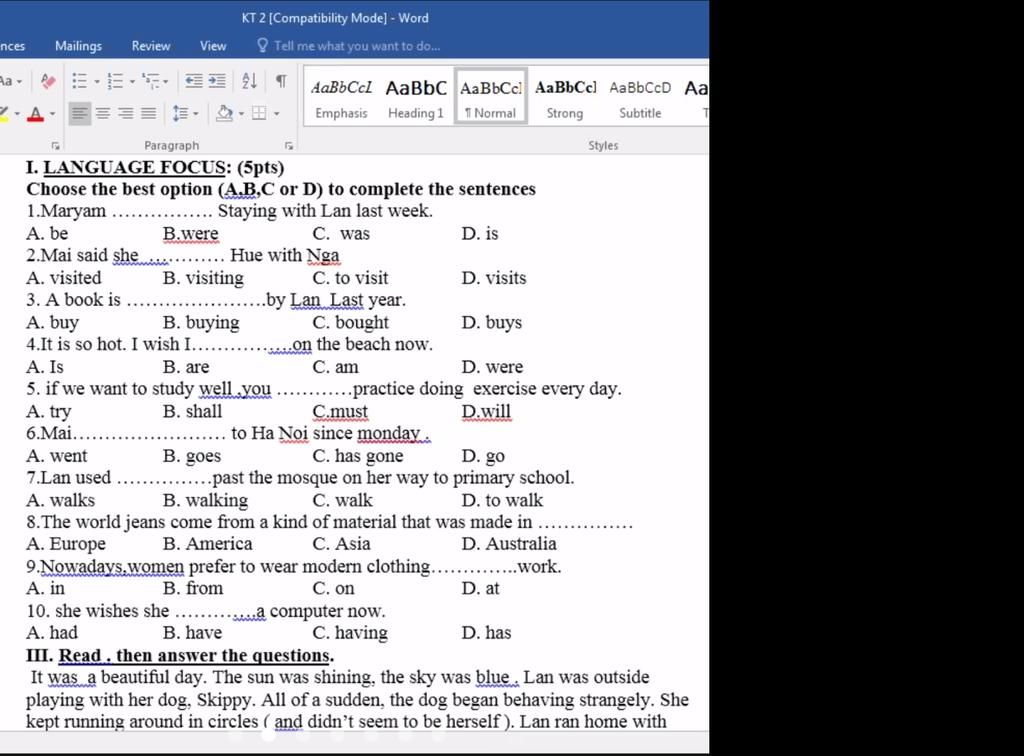Screen dimensions: 1024x756
Task: Click answer 'D. were' in question 4
Action: click(x=492, y=367)
